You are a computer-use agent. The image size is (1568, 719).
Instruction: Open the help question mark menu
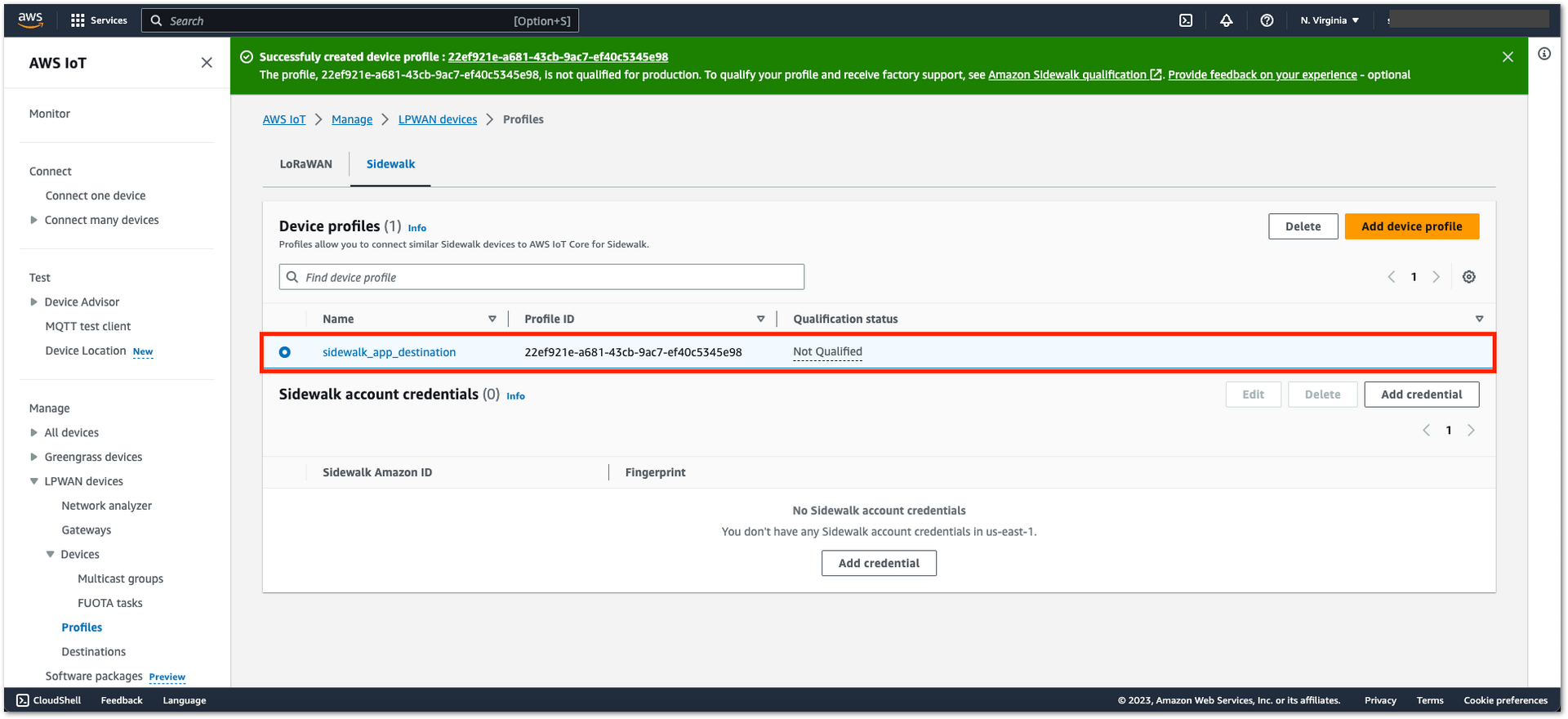[1267, 20]
